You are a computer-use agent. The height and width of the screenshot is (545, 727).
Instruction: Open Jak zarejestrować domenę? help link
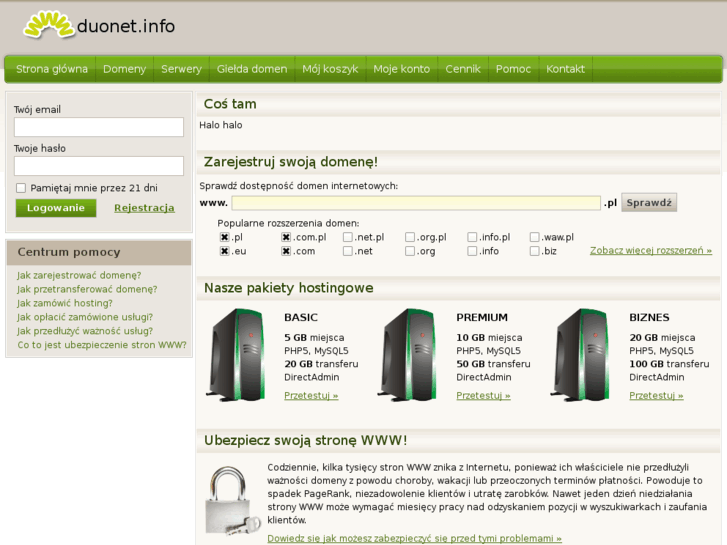(x=79, y=276)
